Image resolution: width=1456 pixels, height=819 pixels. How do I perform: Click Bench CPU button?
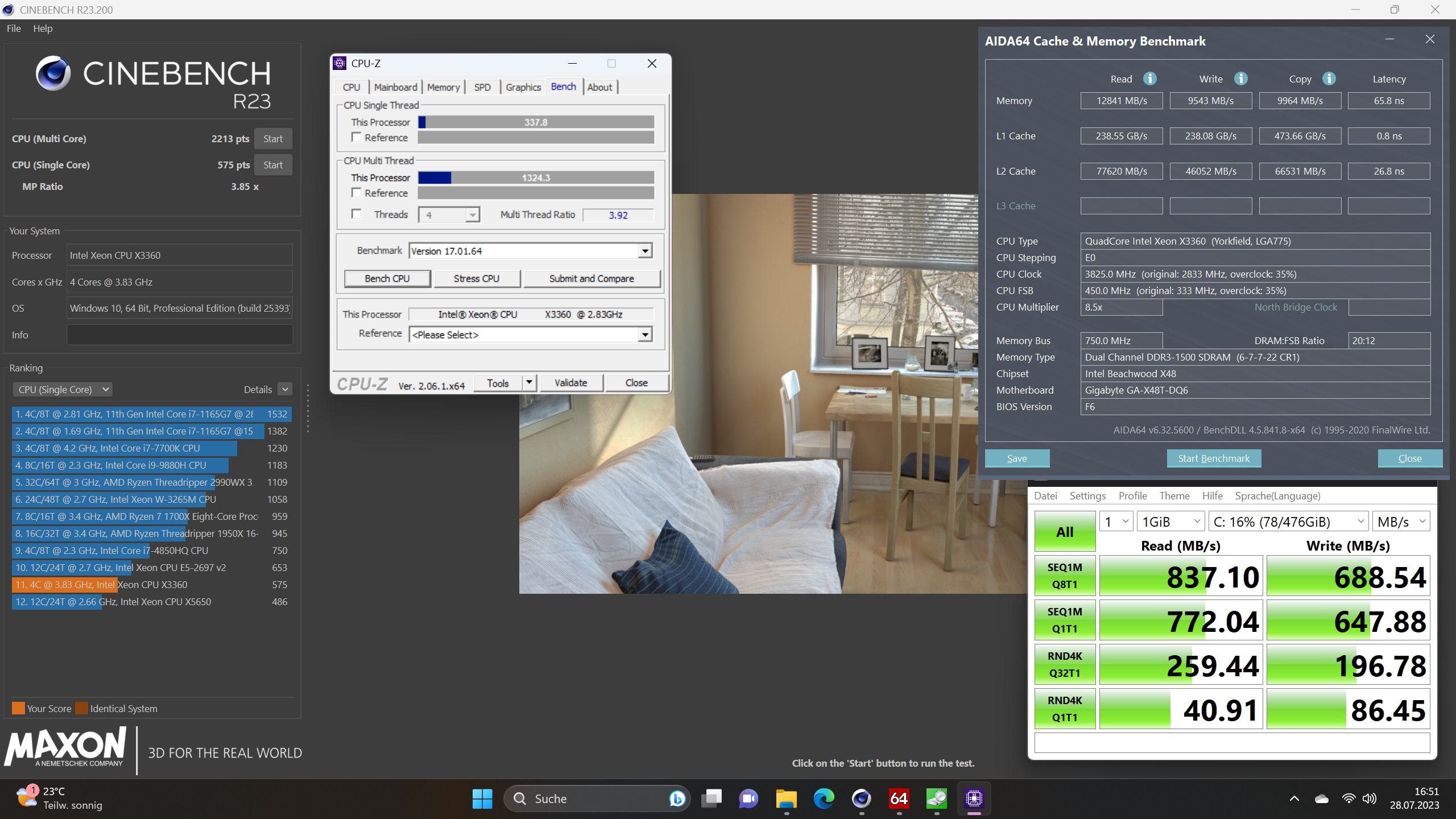(x=387, y=278)
